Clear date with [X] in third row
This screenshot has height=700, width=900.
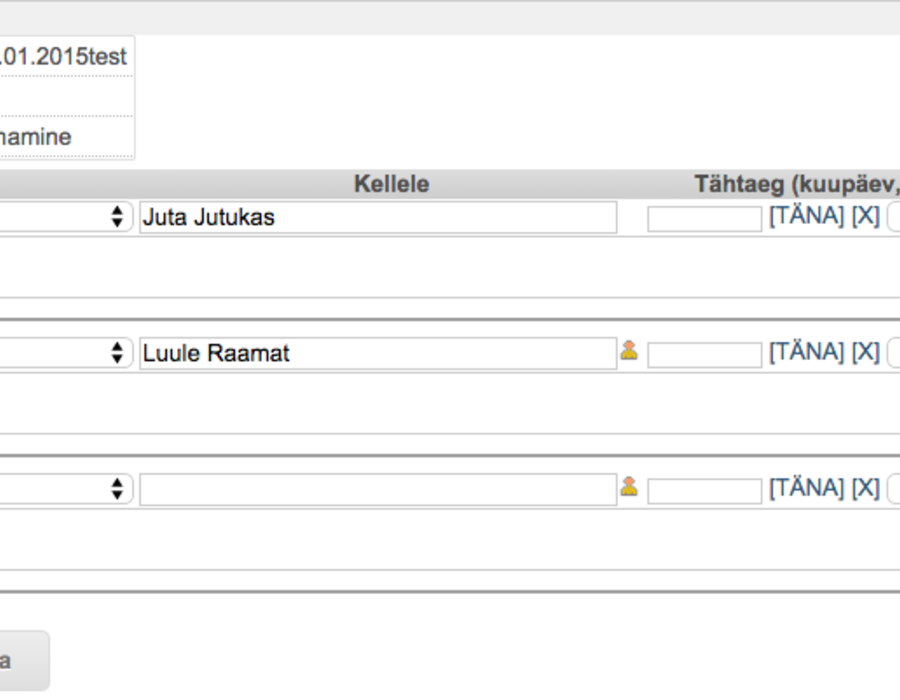point(866,488)
